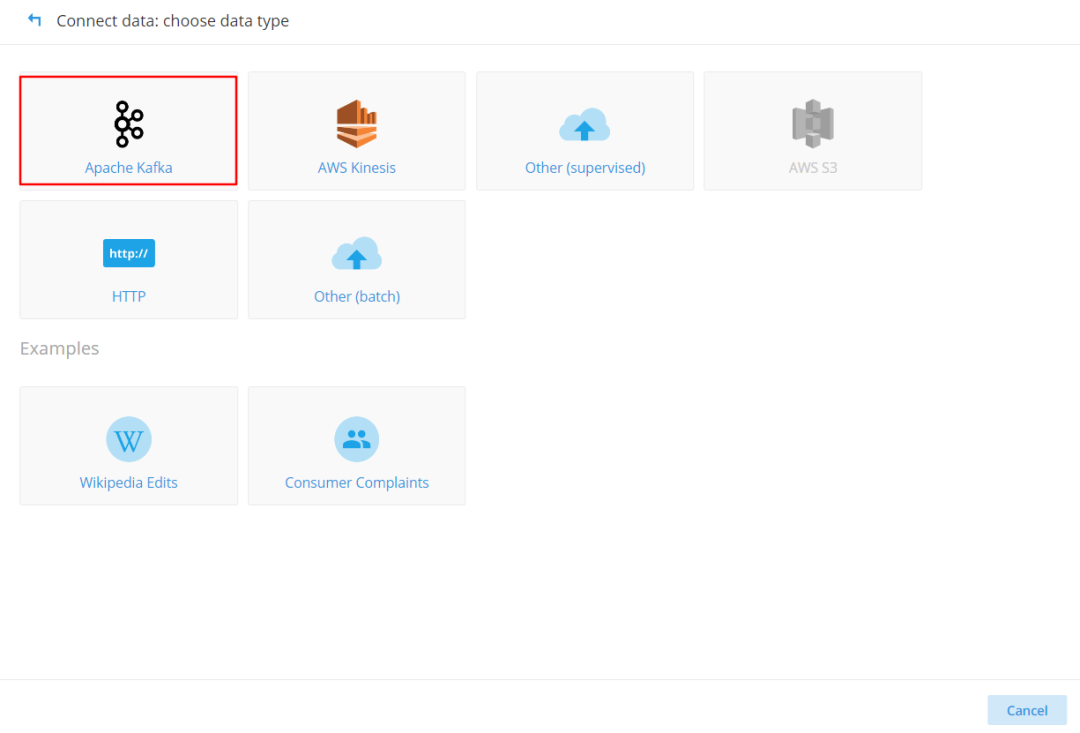Click the Other (batch) label
Screen dimensions: 1080x733
pos(357,296)
